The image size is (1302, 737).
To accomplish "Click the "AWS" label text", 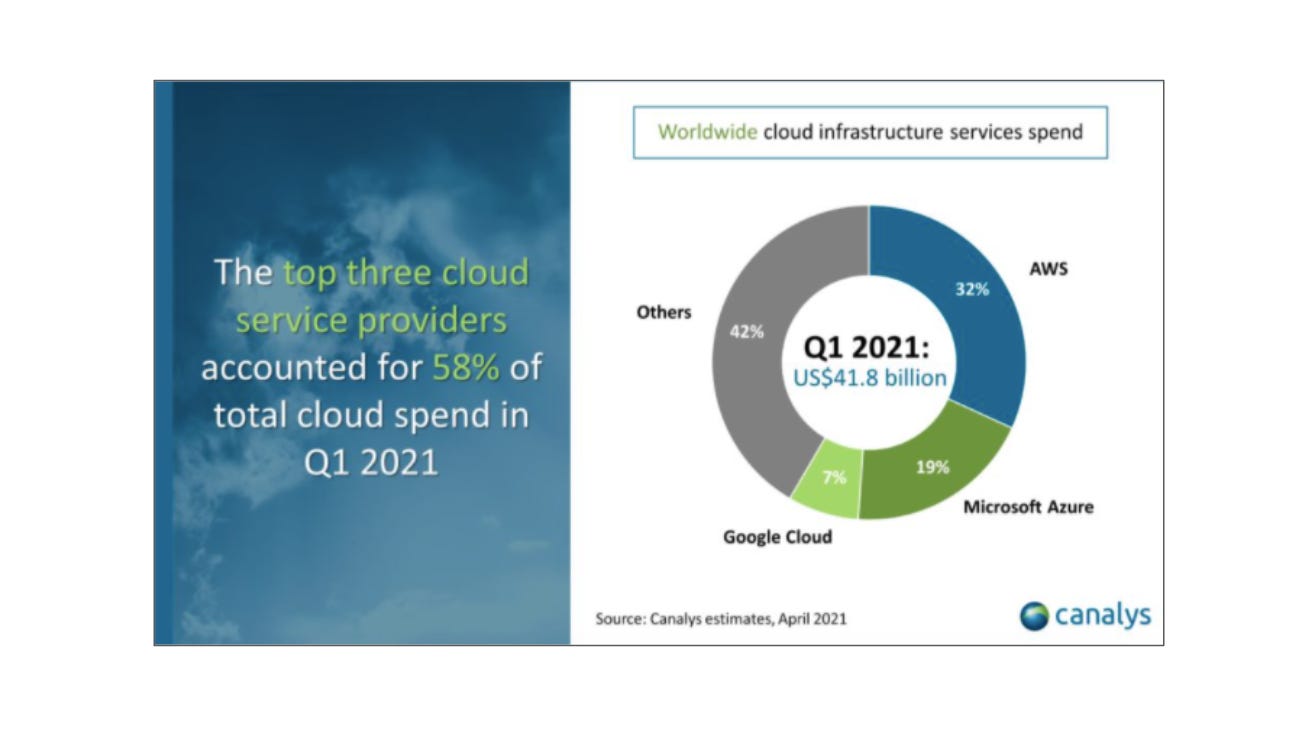I will pos(1048,268).
